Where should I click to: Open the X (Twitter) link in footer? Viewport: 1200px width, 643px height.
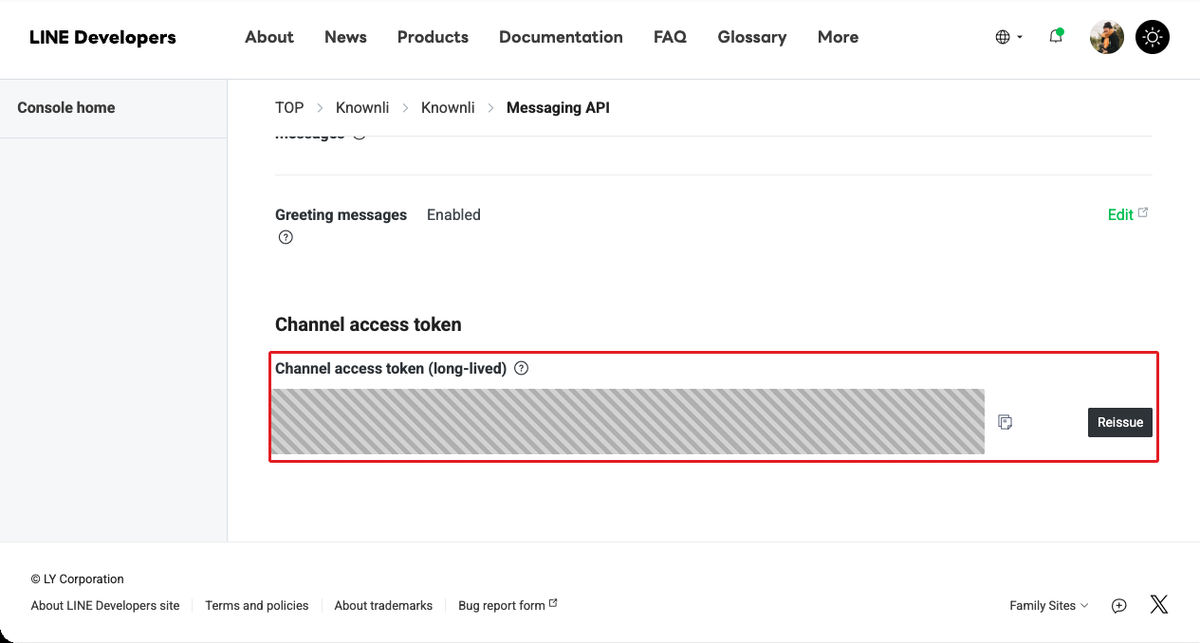[1159, 605]
